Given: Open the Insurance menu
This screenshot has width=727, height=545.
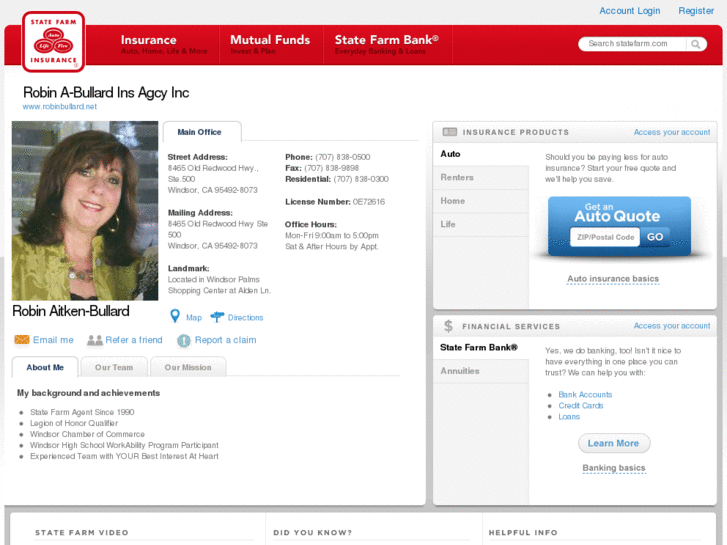Looking at the screenshot, I should [x=164, y=45].
